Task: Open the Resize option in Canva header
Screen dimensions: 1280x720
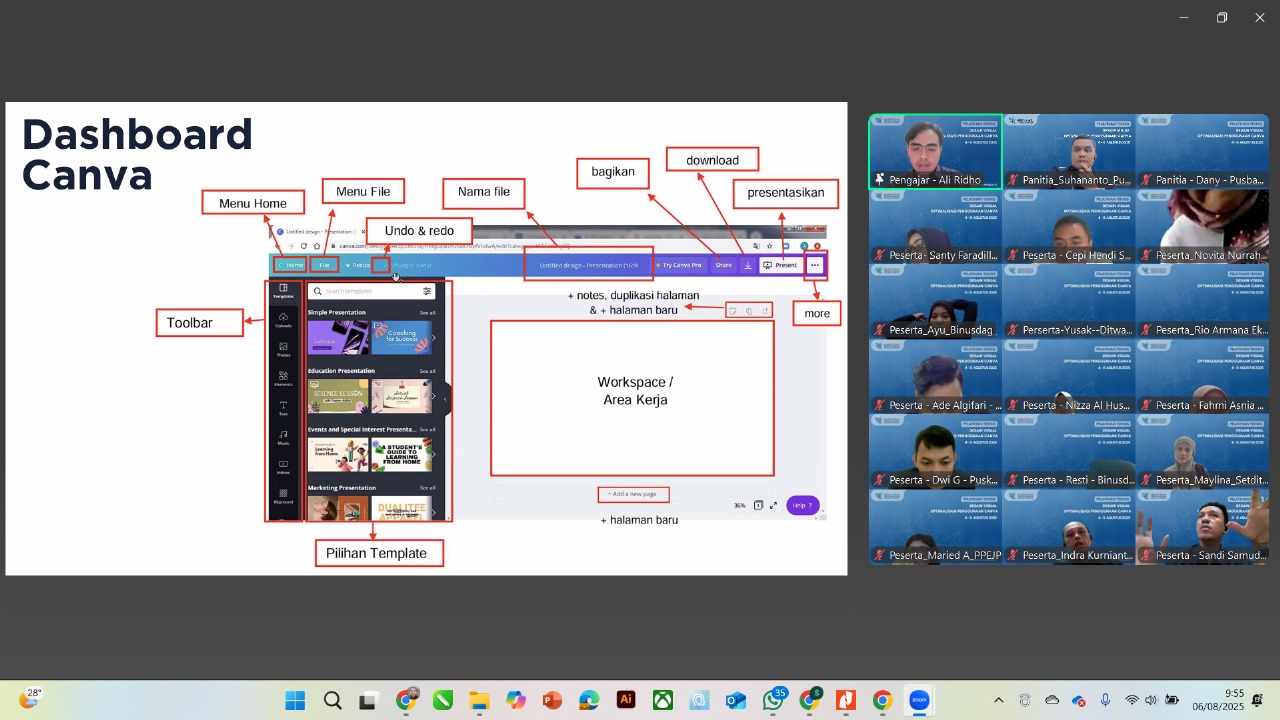Action: [358, 265]
